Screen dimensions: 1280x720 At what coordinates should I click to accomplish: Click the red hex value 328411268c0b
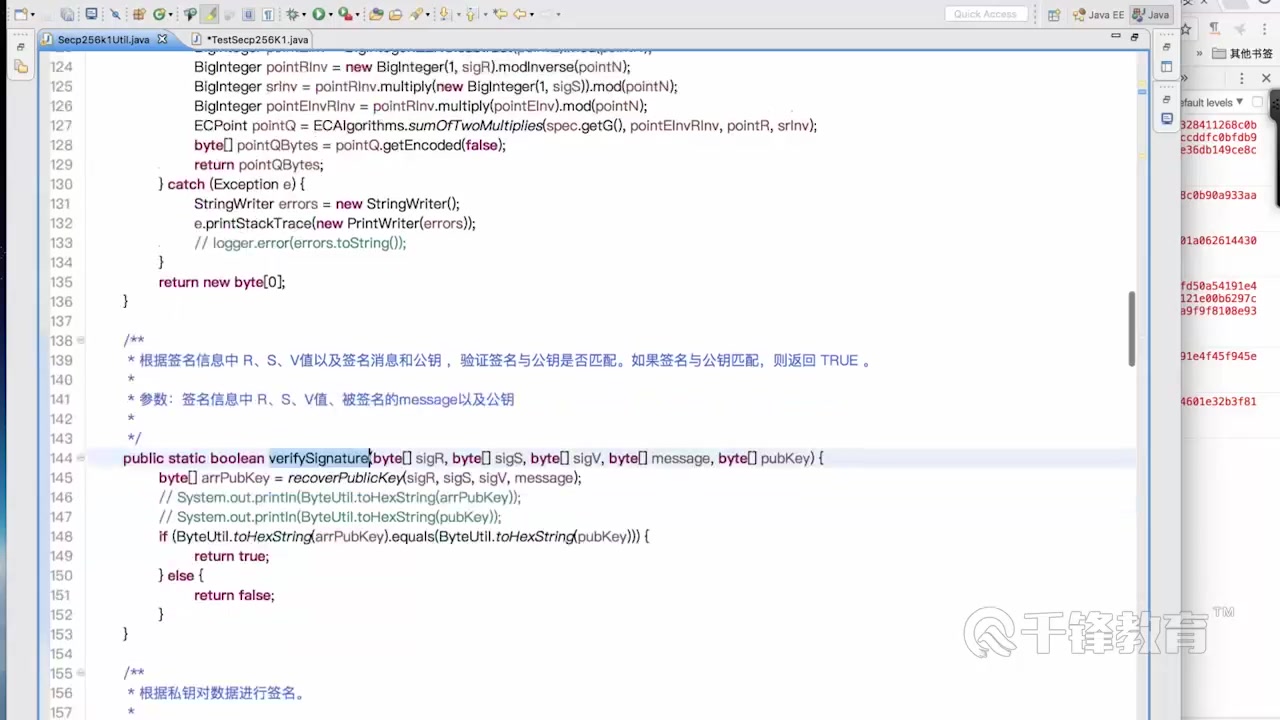pyautogui.click(x=1218, y=125)
